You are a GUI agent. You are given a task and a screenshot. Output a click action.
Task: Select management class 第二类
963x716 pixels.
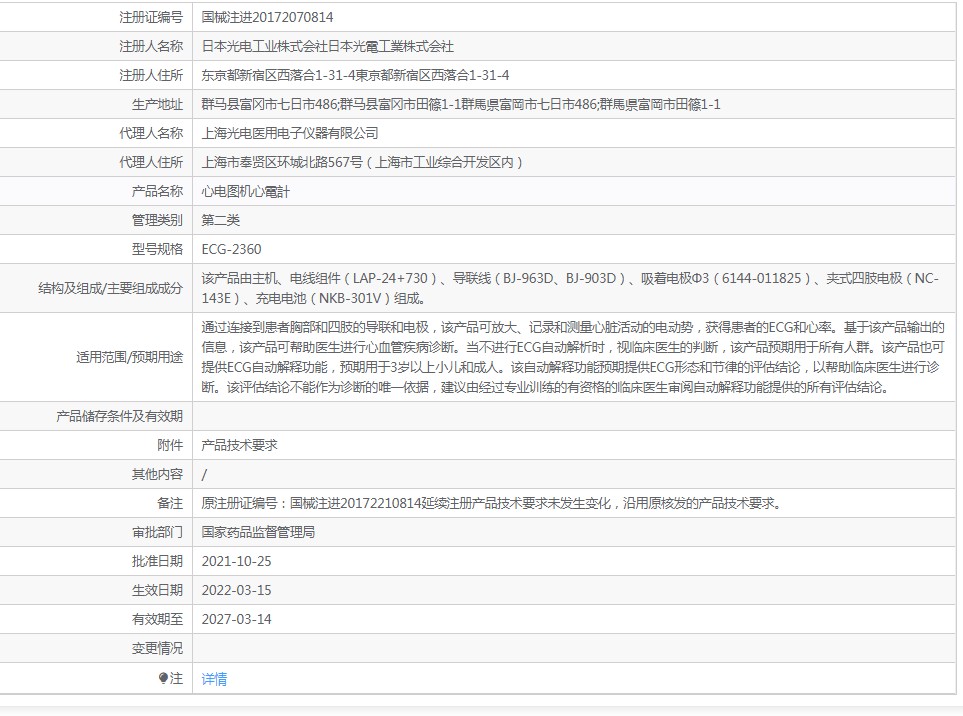pyautogui.click(x=220, y=220)
